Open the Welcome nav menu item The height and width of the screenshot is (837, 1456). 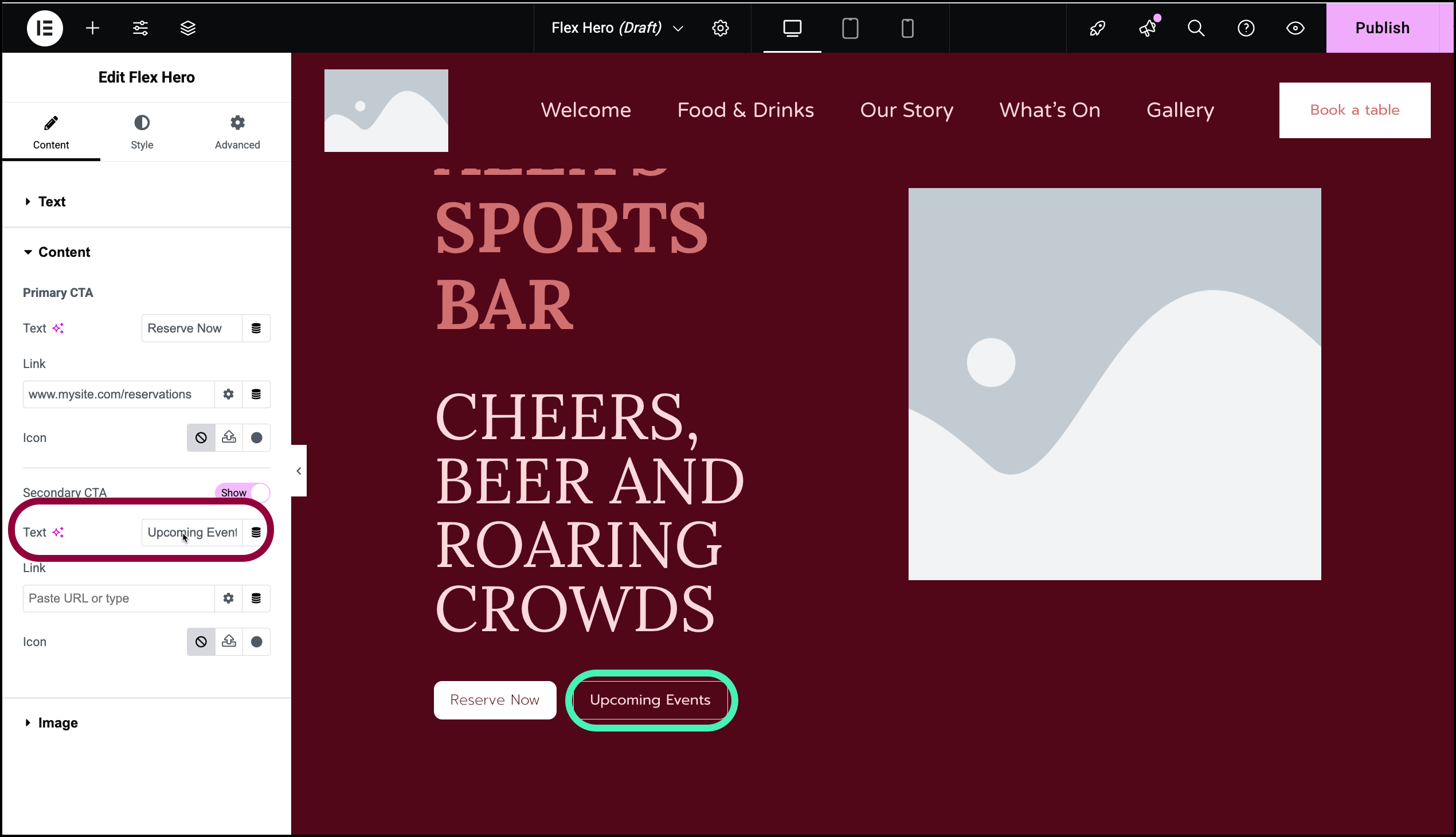(x=586, y=110)
